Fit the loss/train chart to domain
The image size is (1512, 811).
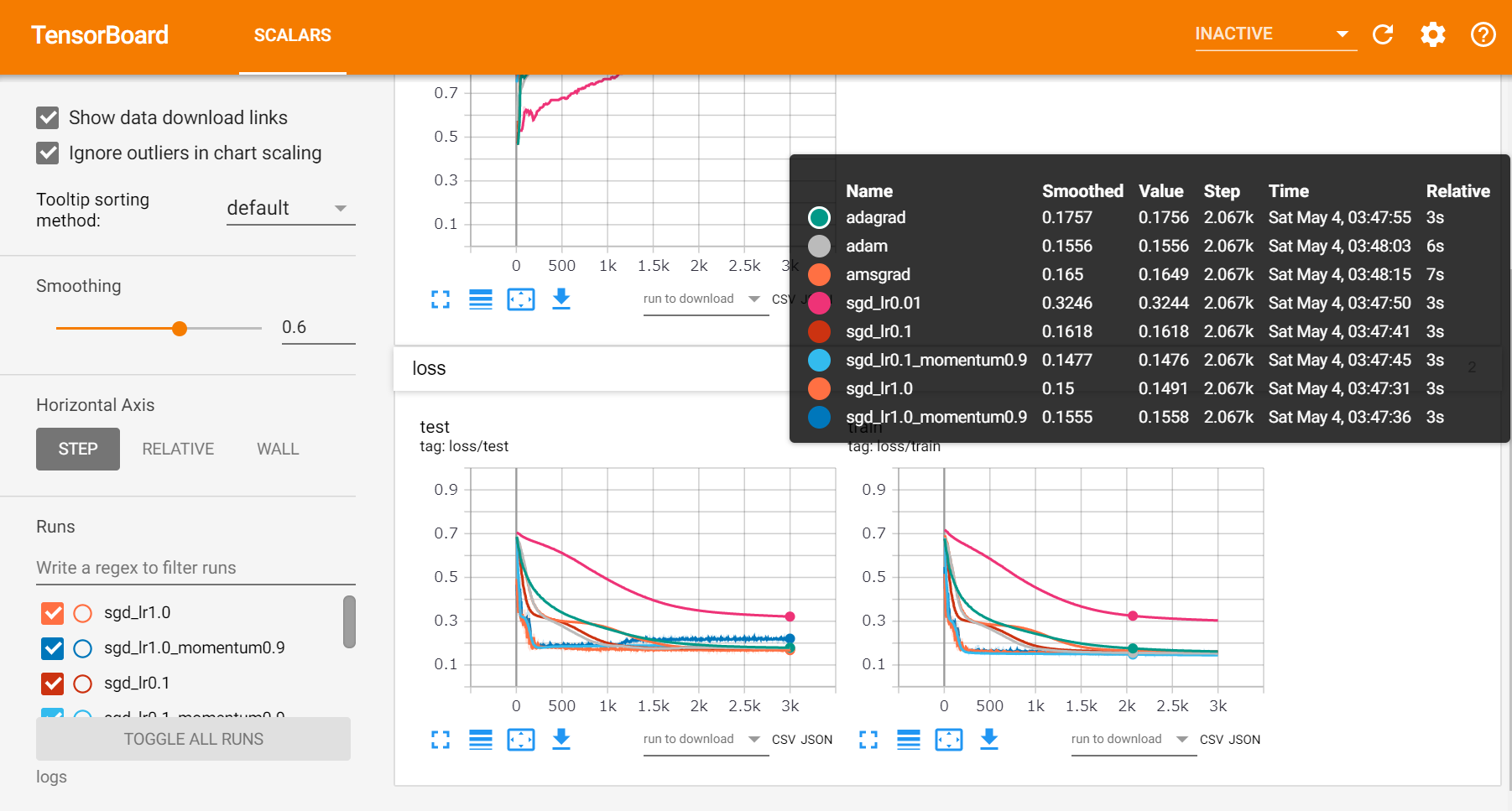click(x=948, y=739)
